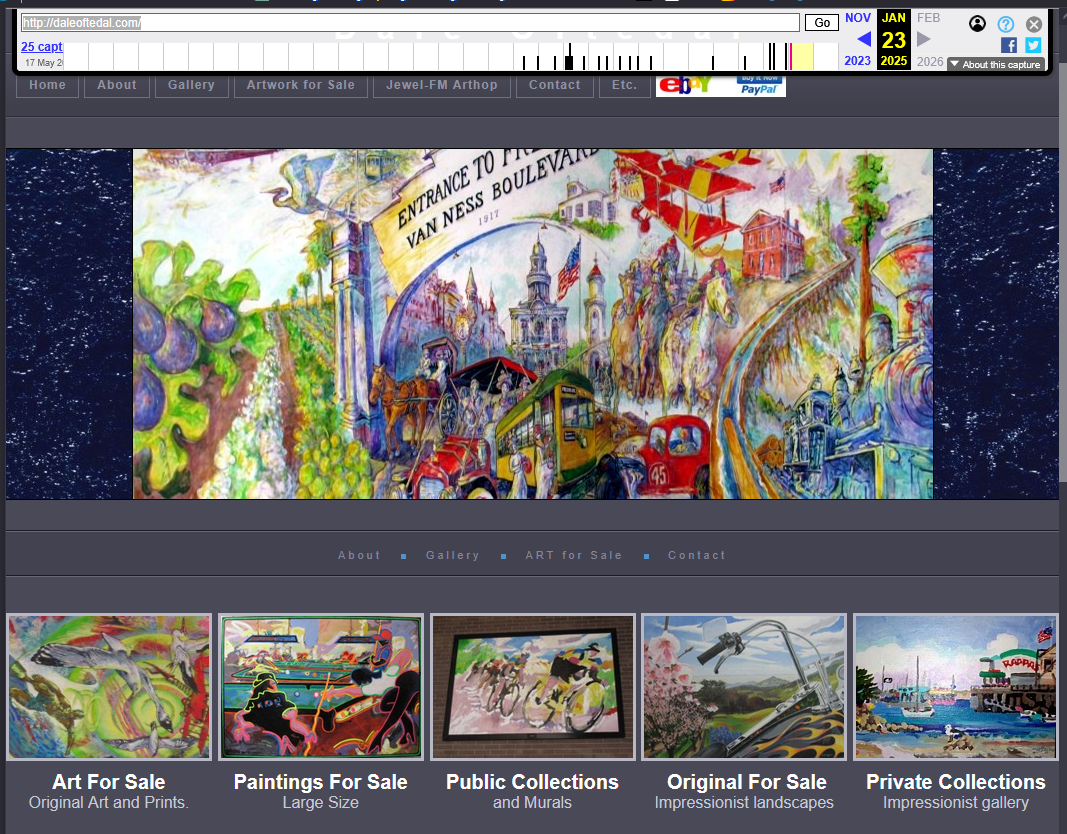The image size is (1067, 834).
Task: Open the Etc. menu item
Action: point(624,85)
